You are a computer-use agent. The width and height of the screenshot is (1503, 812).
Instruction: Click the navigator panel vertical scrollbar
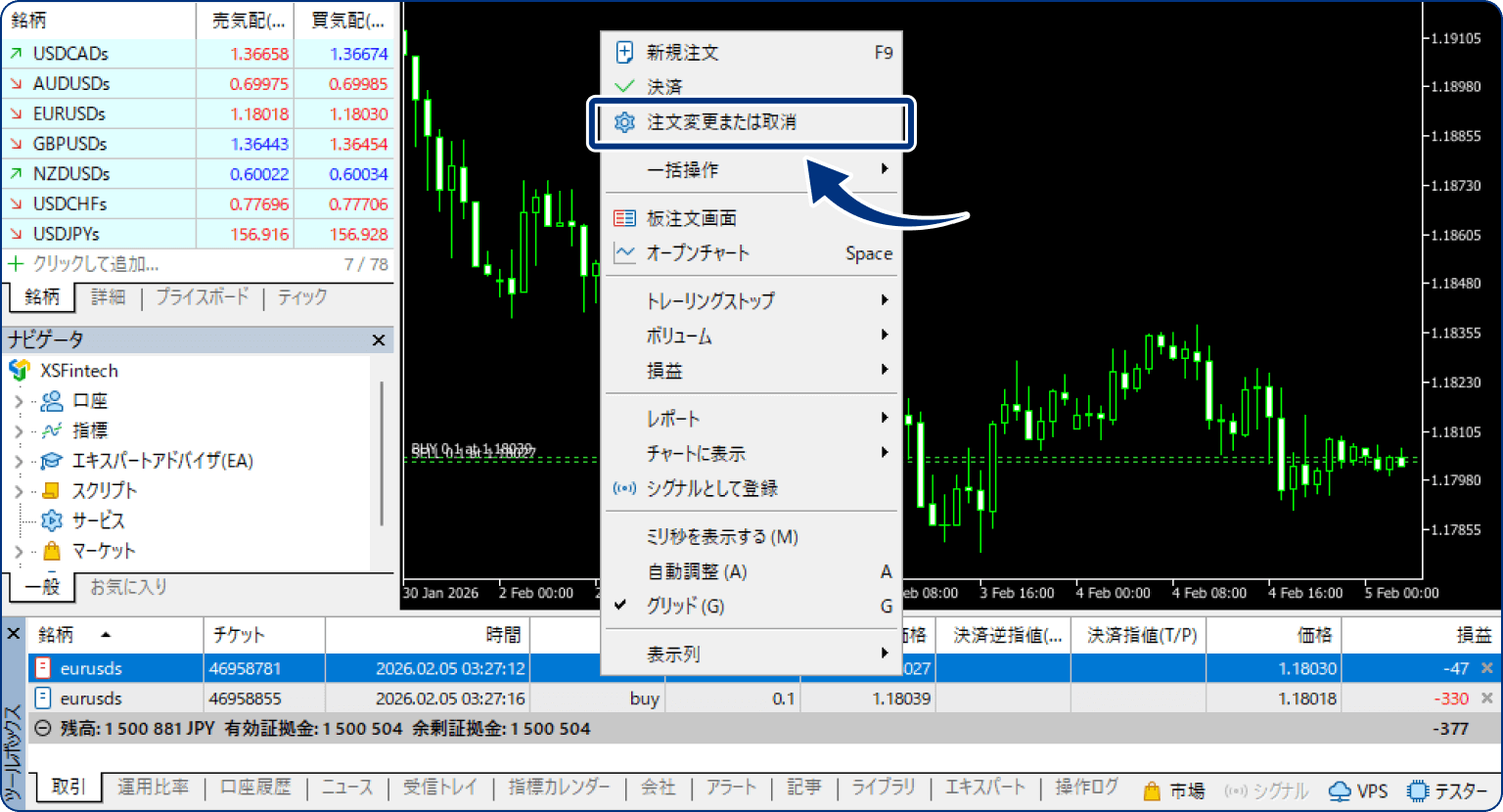(381, 454)
